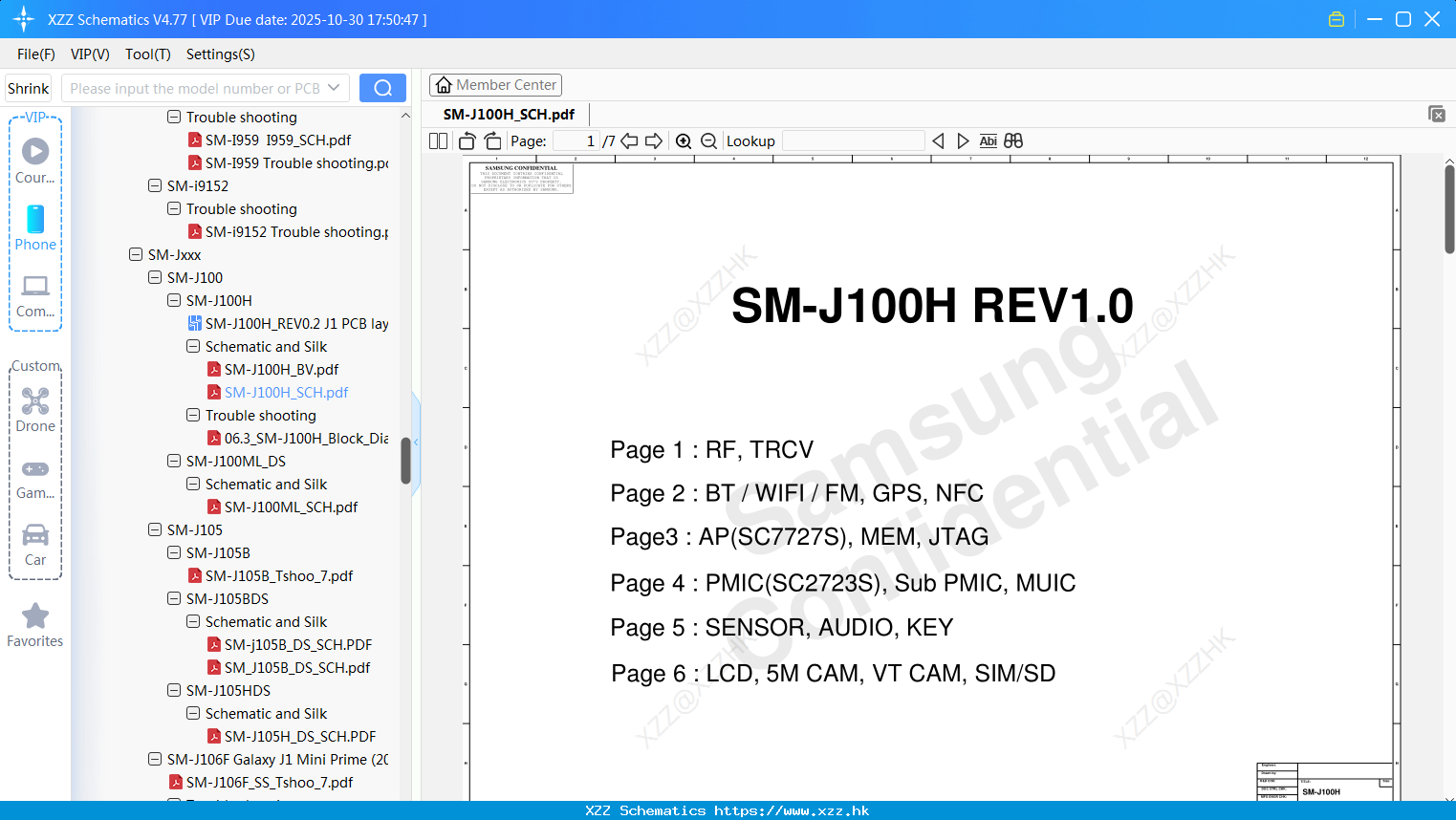Click the gift box icon in title bar
The width and height of the screenshot is (1456, 820).
pos(1336,19)
